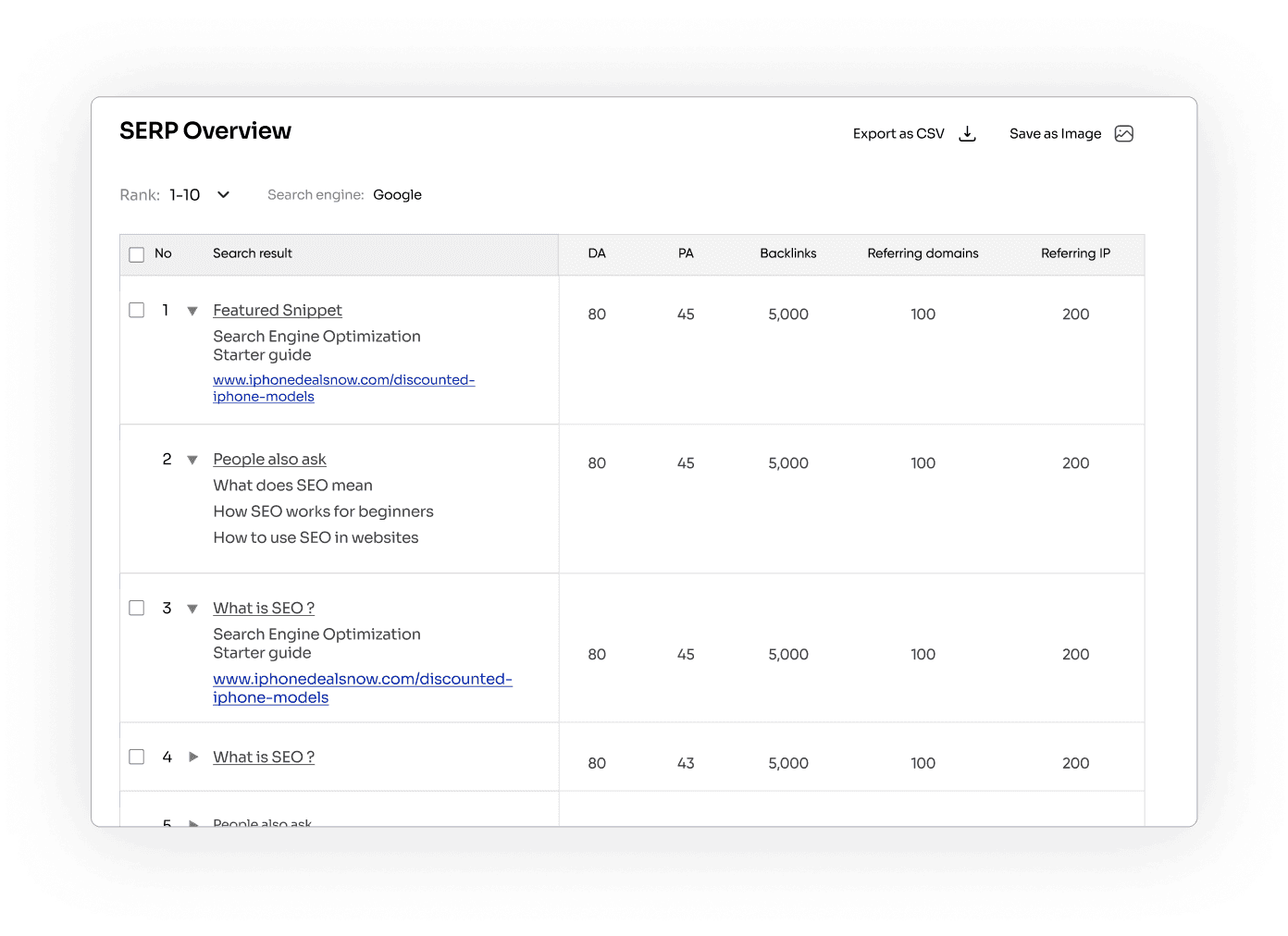The width and height of the screenshot is (1288, 936).
Task: Collapse the Featured Snippet row details
Action: [x=192, y=310]
